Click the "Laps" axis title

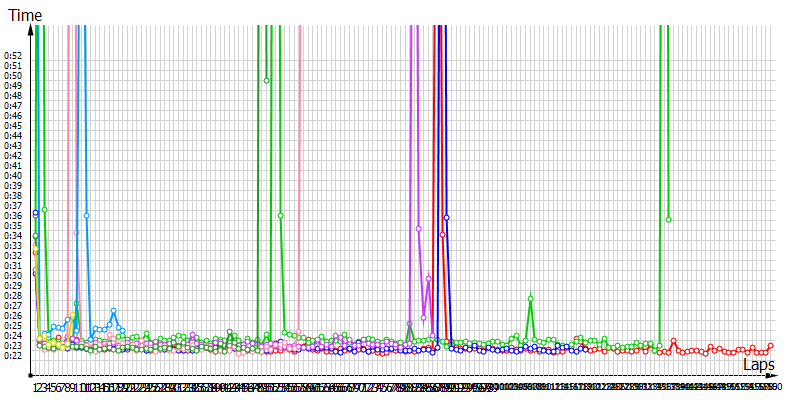[758, 365]
